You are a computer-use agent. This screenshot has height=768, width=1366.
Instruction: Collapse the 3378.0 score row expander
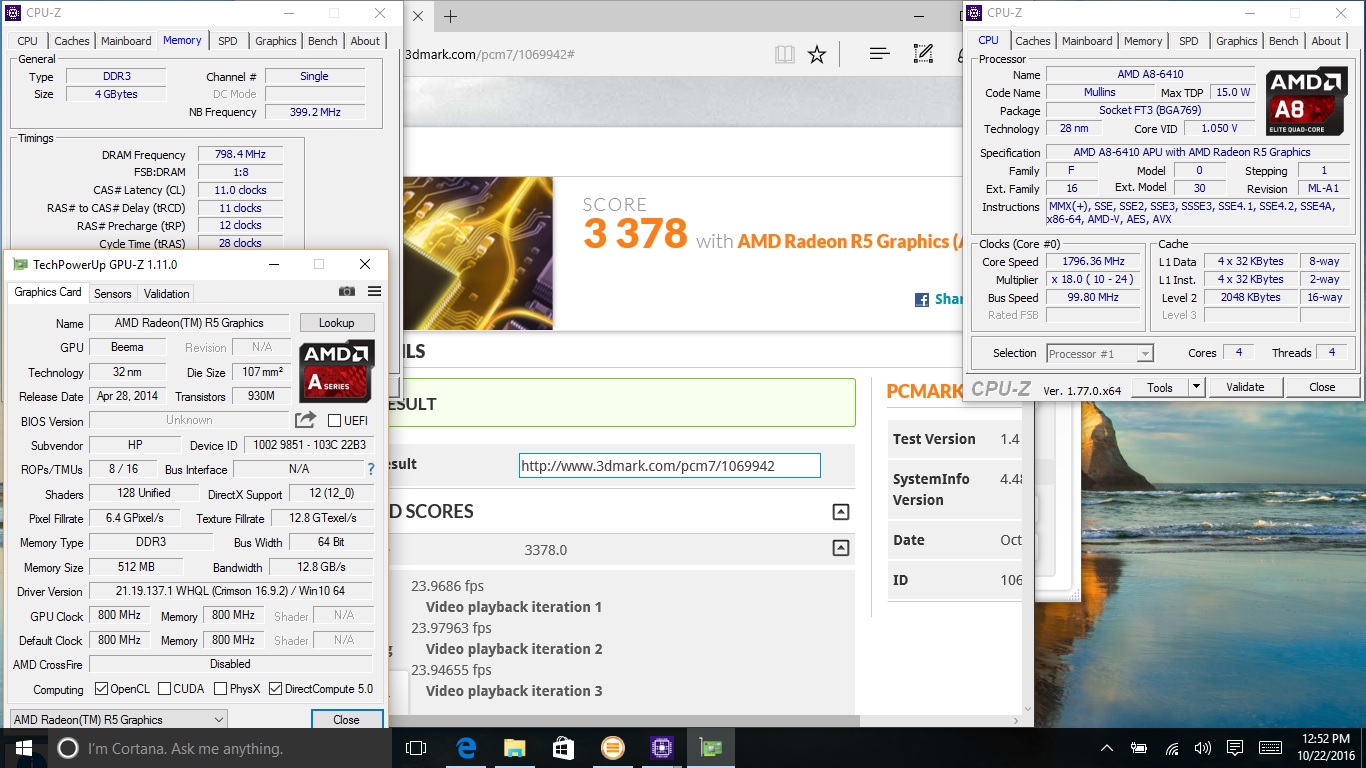pyautogui.click(x=841, y=548)
